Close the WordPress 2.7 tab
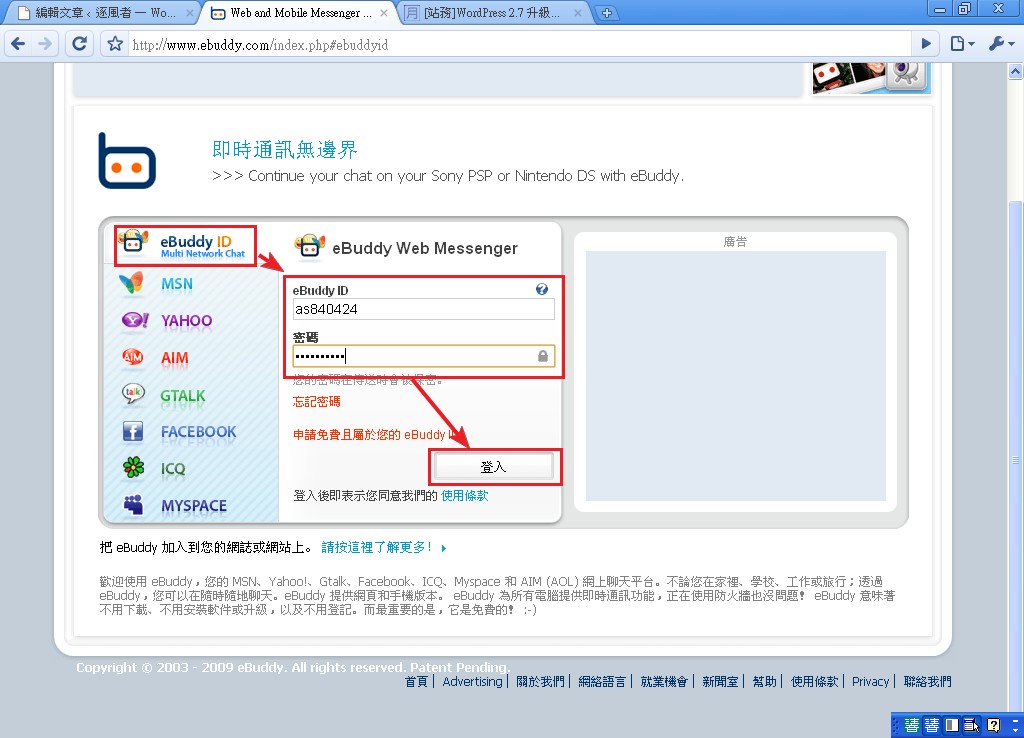This screenshot has height=738, width=1024. (579, 13)
